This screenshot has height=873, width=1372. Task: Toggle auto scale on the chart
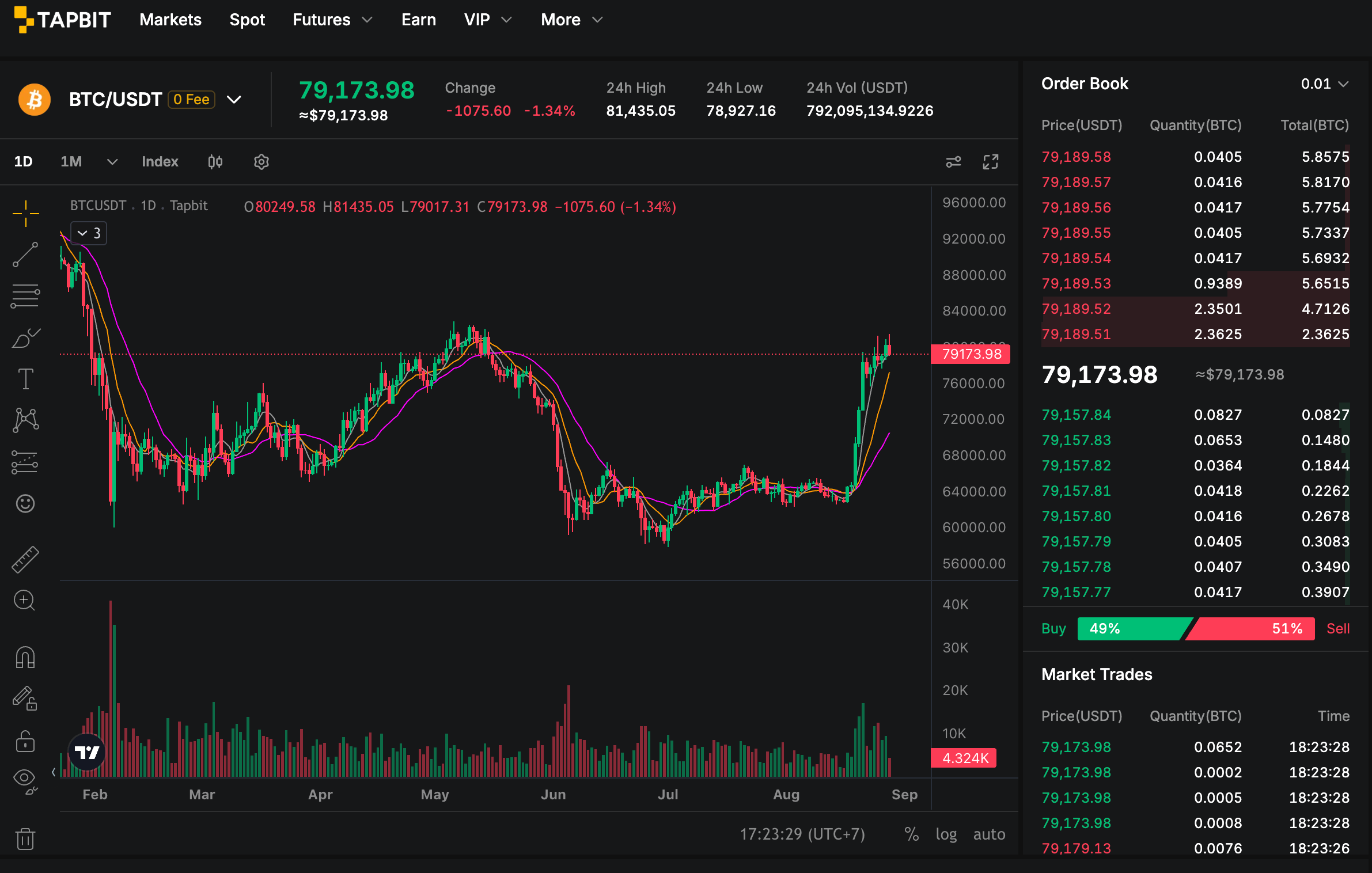[989, 834]
